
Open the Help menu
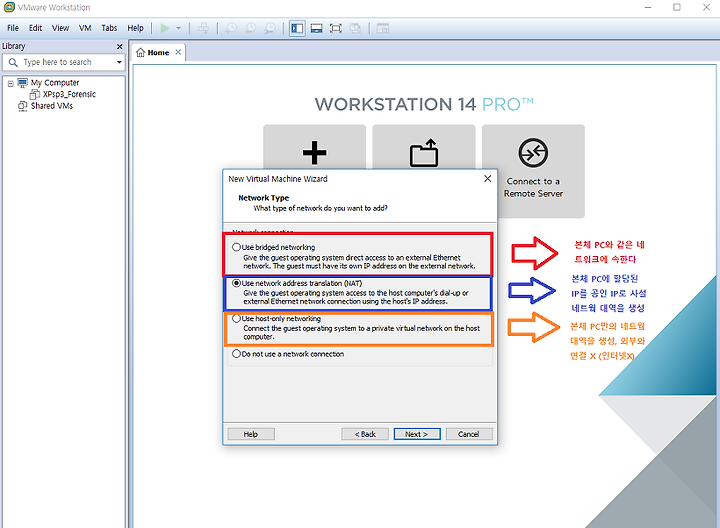click(x=135, y=28)
